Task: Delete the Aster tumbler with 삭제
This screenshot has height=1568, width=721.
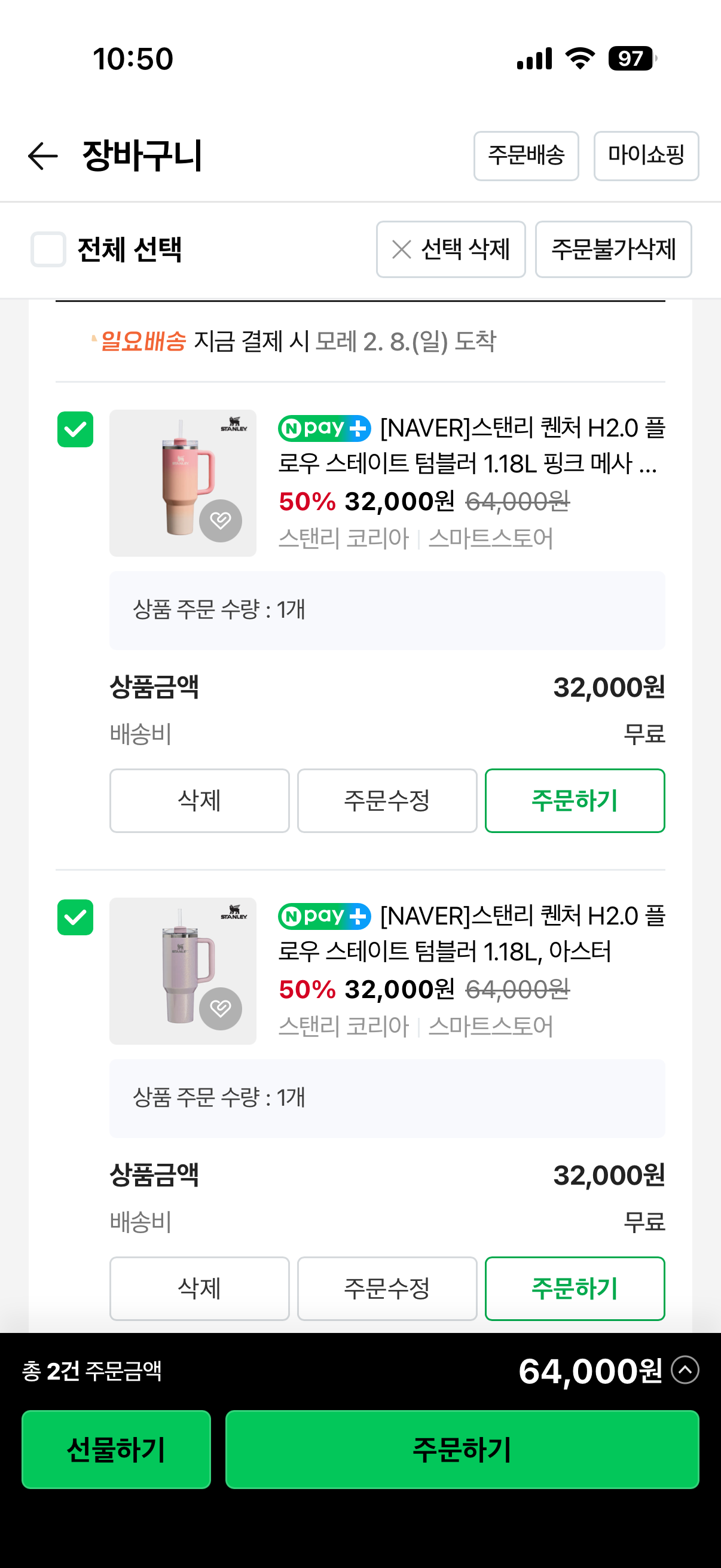Action: (199, 1288)
